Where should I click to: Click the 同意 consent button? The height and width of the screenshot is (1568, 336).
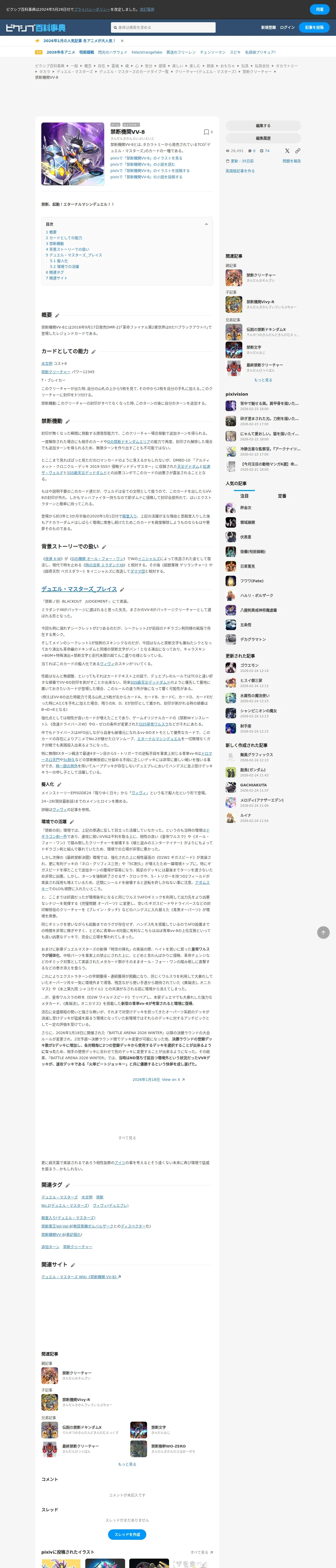tap(320, 10)
